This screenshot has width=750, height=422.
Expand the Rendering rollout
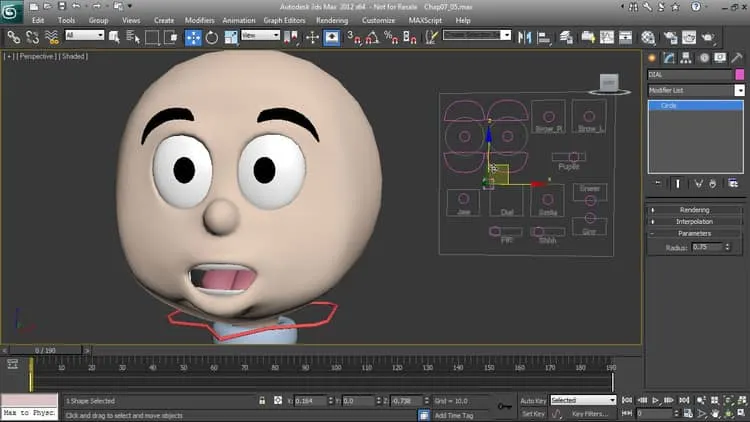pos(695,210)
